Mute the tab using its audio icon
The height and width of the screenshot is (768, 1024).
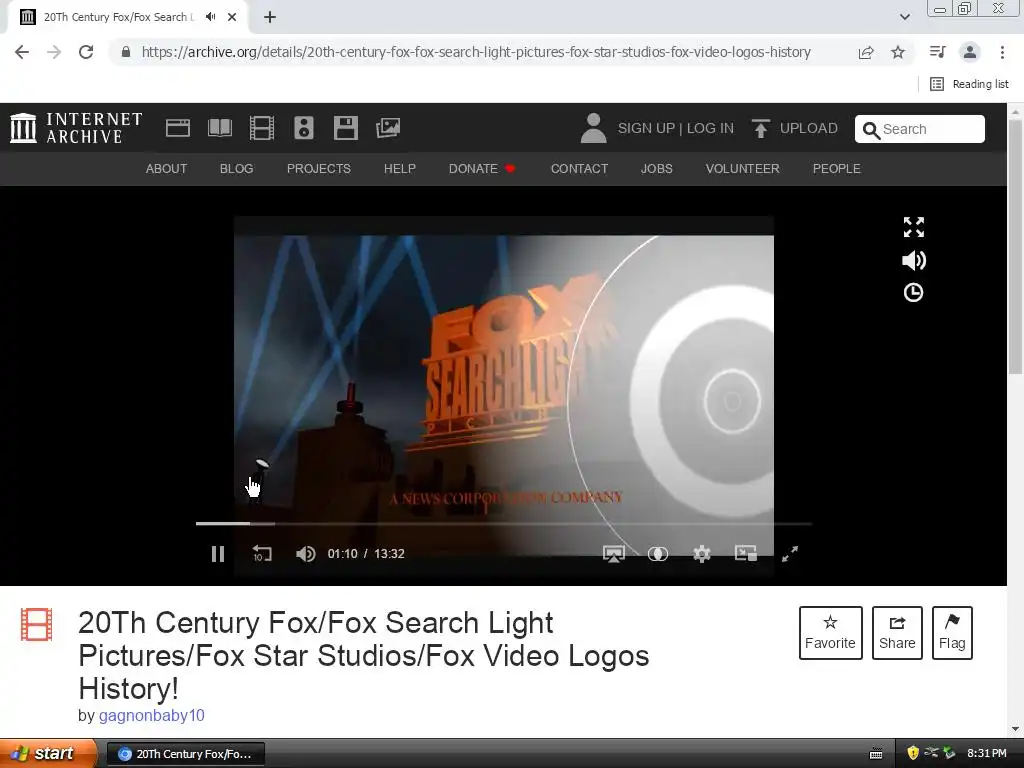(210, 17)
